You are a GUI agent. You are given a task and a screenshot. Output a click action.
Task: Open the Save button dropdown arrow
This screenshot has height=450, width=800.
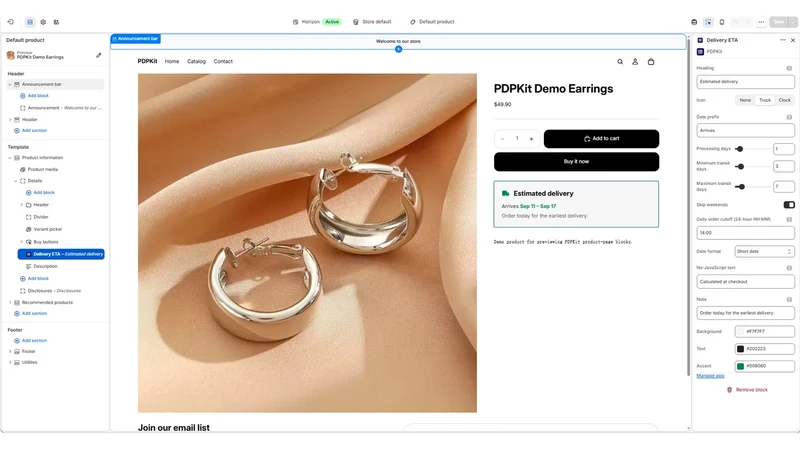(792, 22)
